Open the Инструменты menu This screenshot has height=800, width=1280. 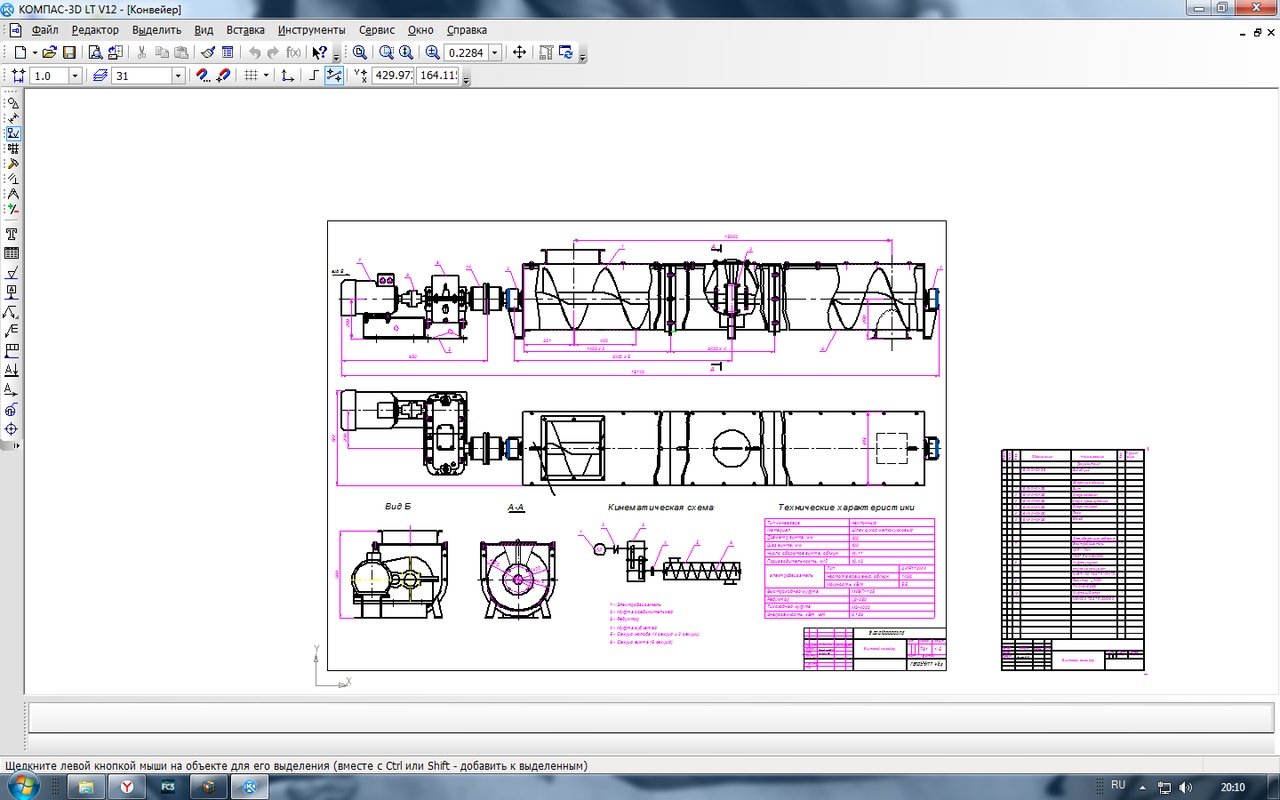[x=311, y=30]
